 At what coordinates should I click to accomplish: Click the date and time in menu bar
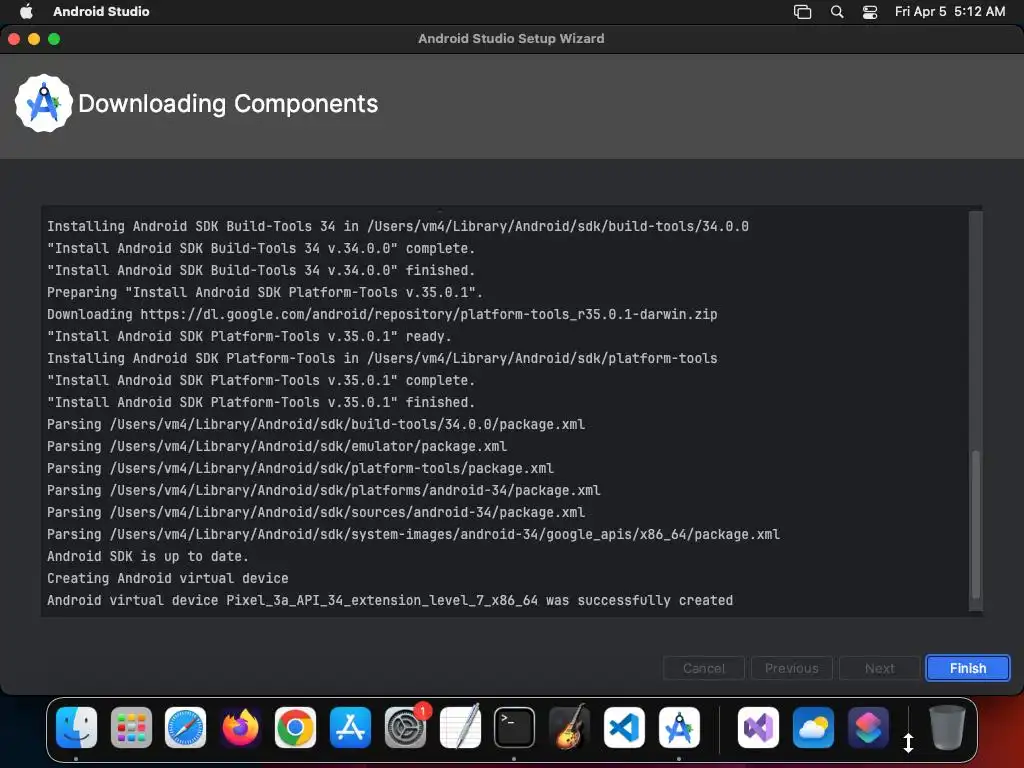(x=950, y=11)
